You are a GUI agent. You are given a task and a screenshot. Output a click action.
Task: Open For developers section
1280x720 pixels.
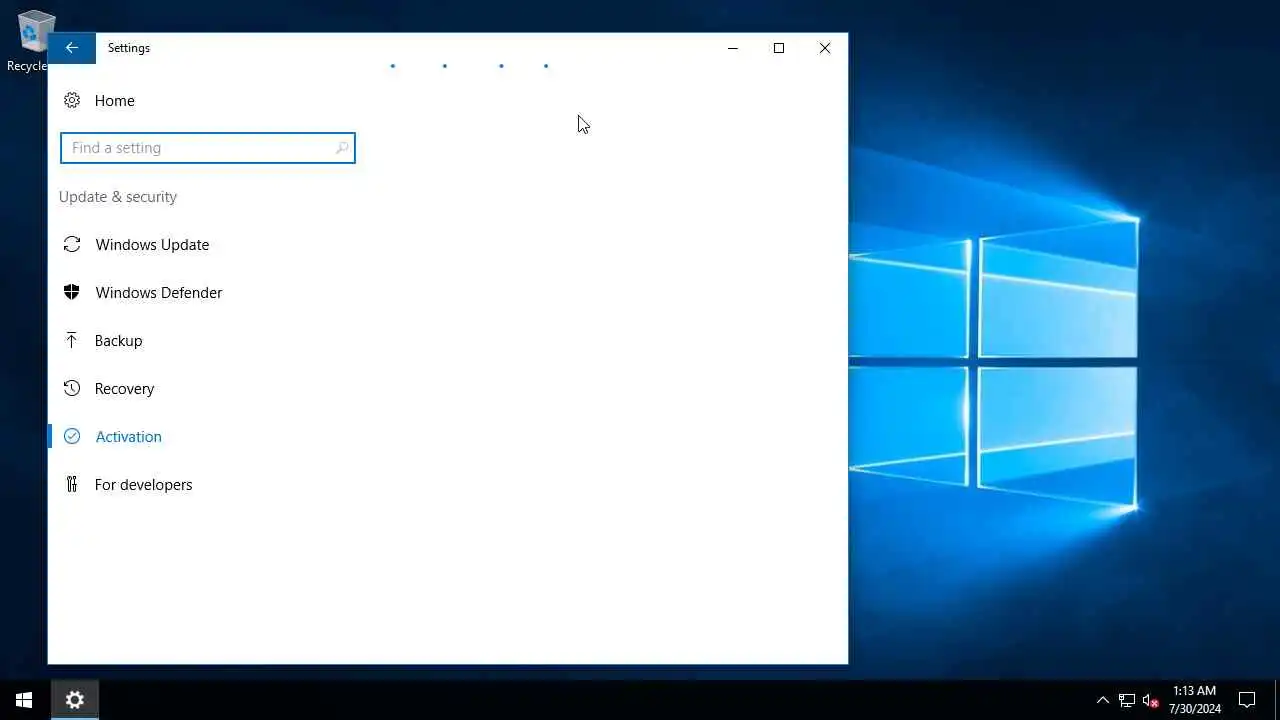143,484
